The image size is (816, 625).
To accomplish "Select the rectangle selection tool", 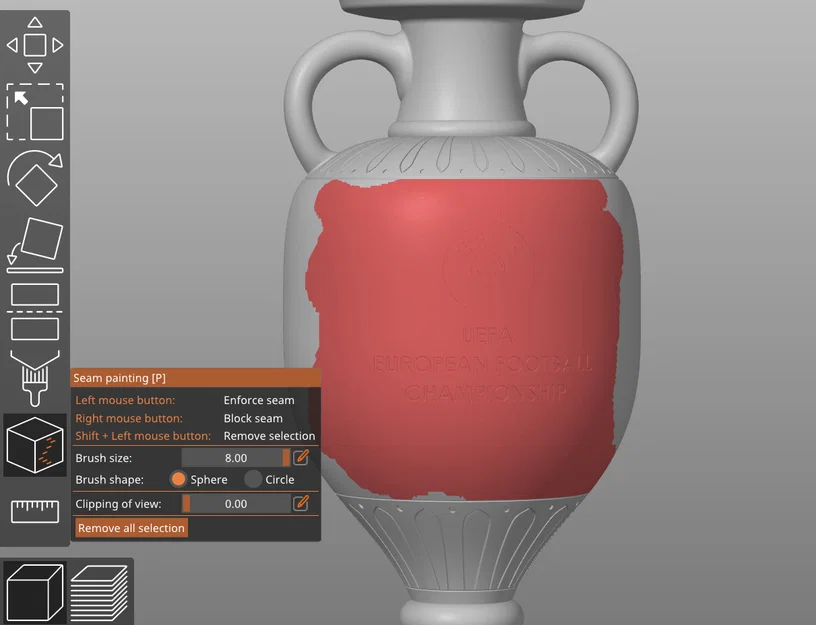I will (x=35, y=110).
